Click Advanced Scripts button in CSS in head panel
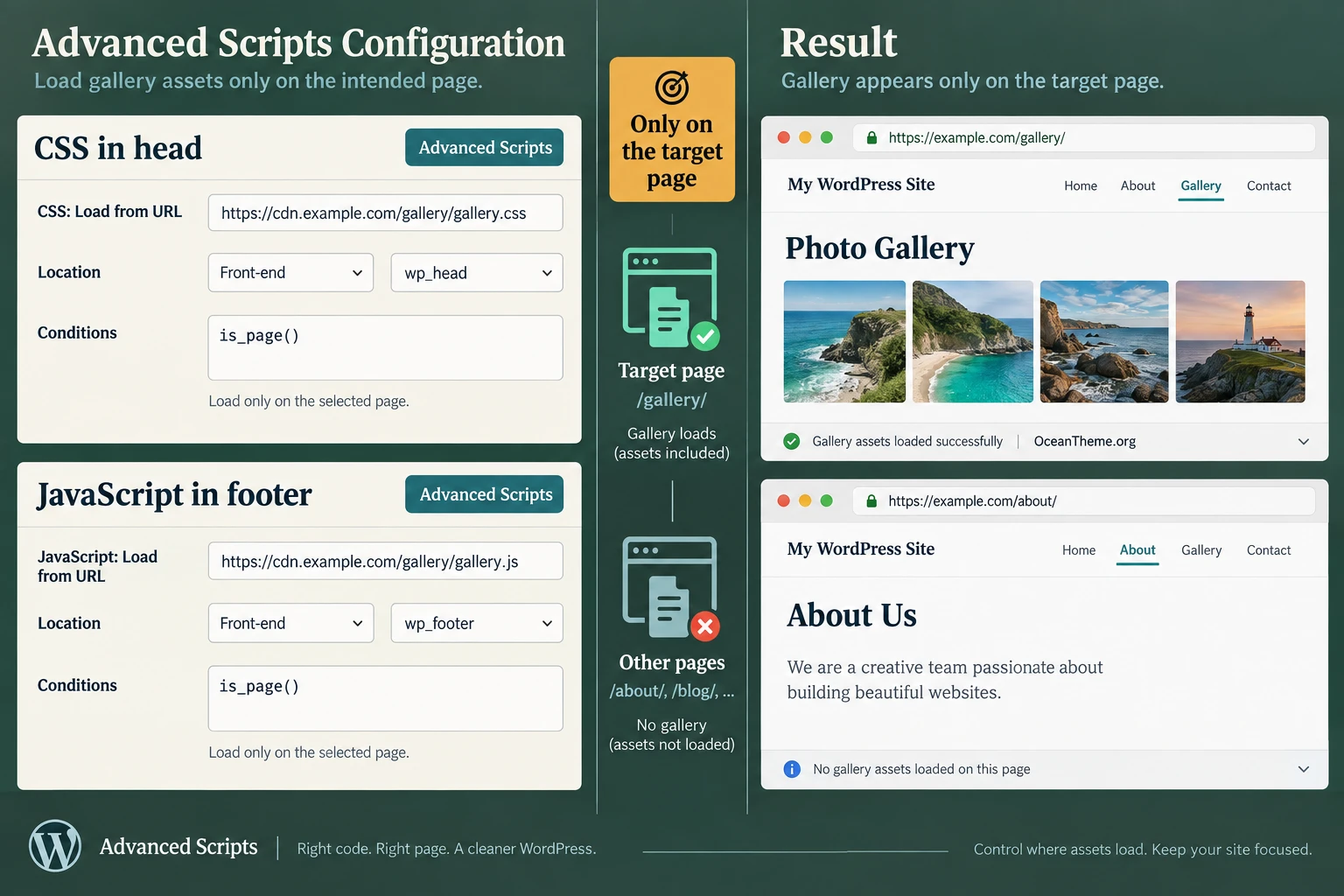Screen dimensions: 1344x896 point(485,148)
